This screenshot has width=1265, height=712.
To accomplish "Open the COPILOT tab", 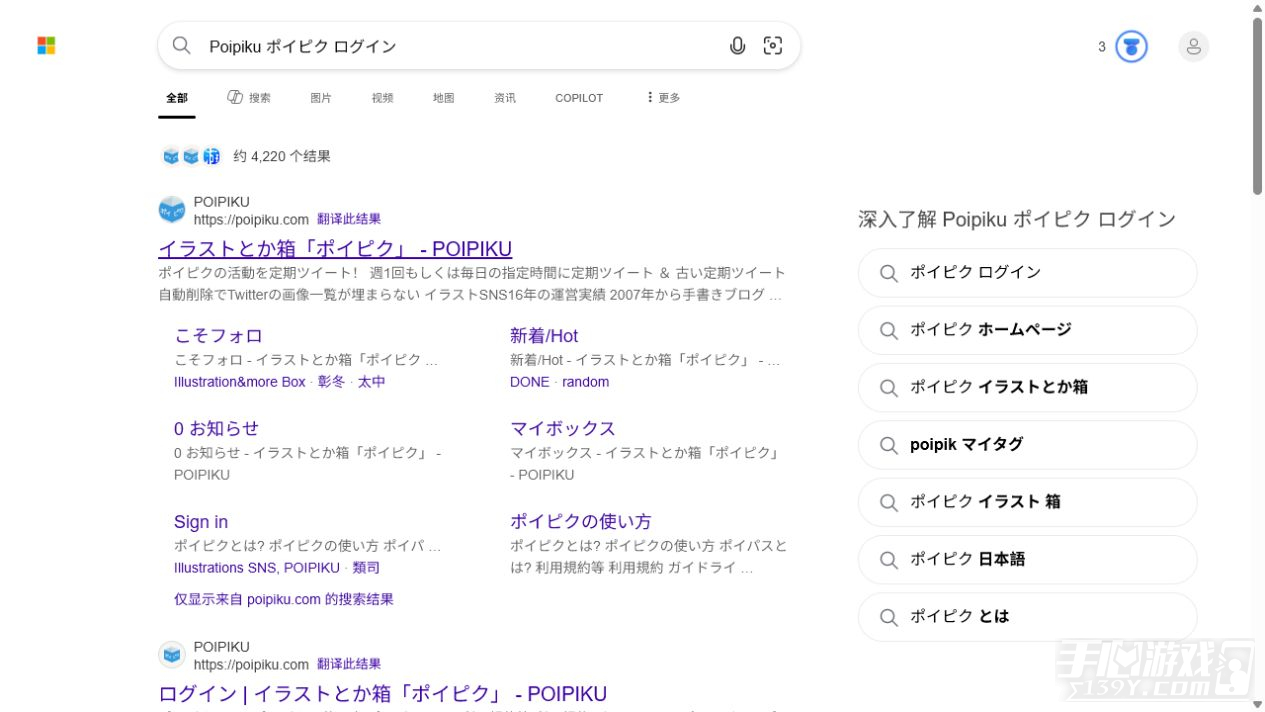I will [579, 98].
